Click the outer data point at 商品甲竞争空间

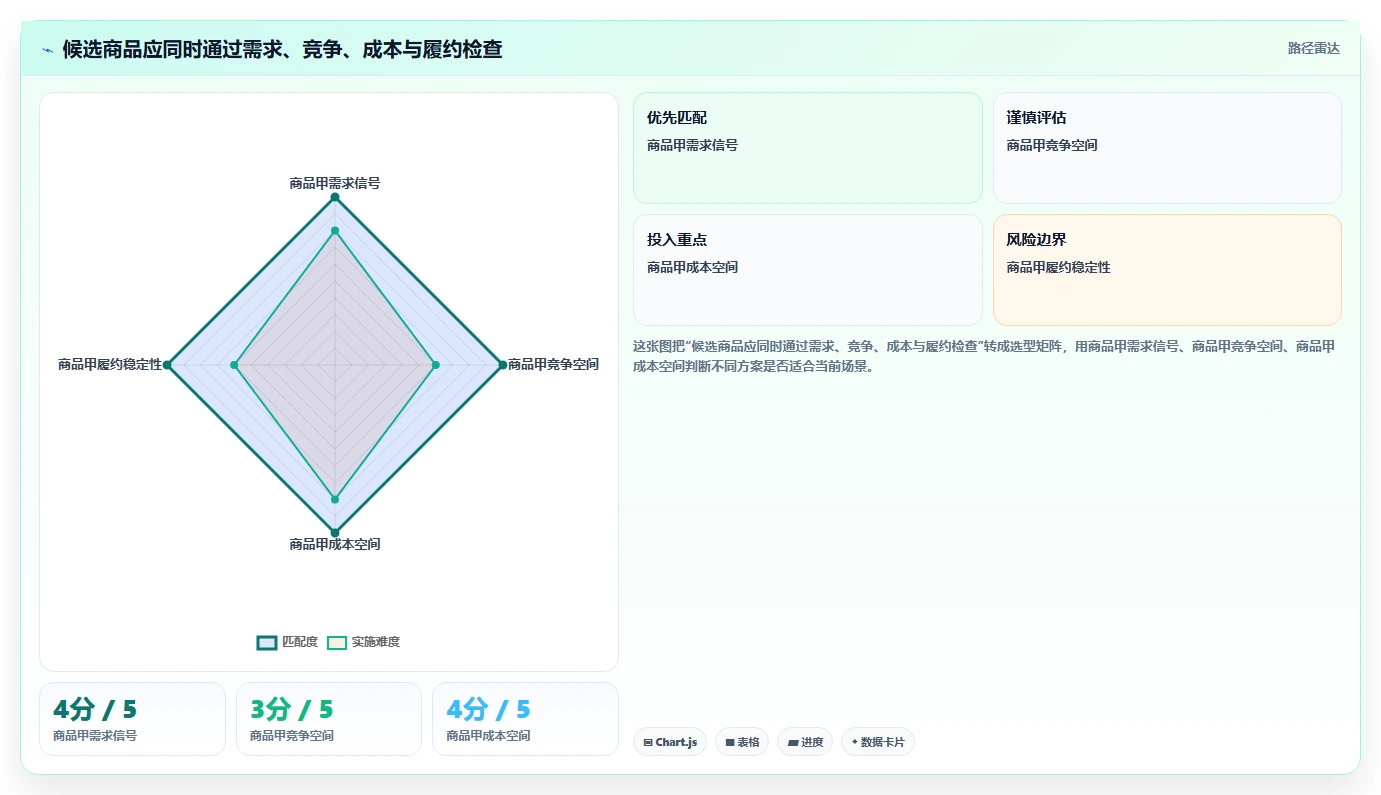(503, 365)
